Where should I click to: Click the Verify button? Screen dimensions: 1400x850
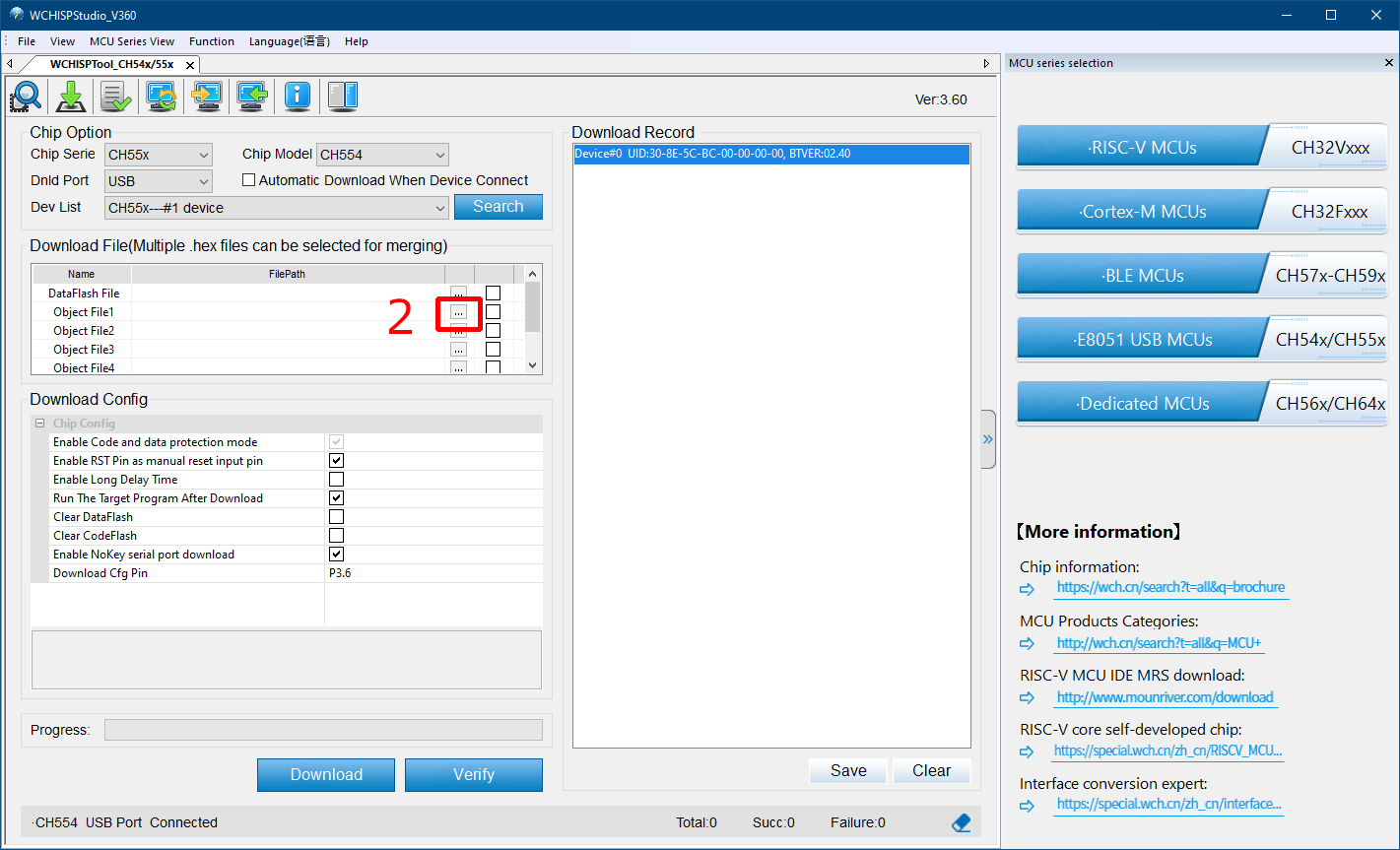click(x=473, y=775)
